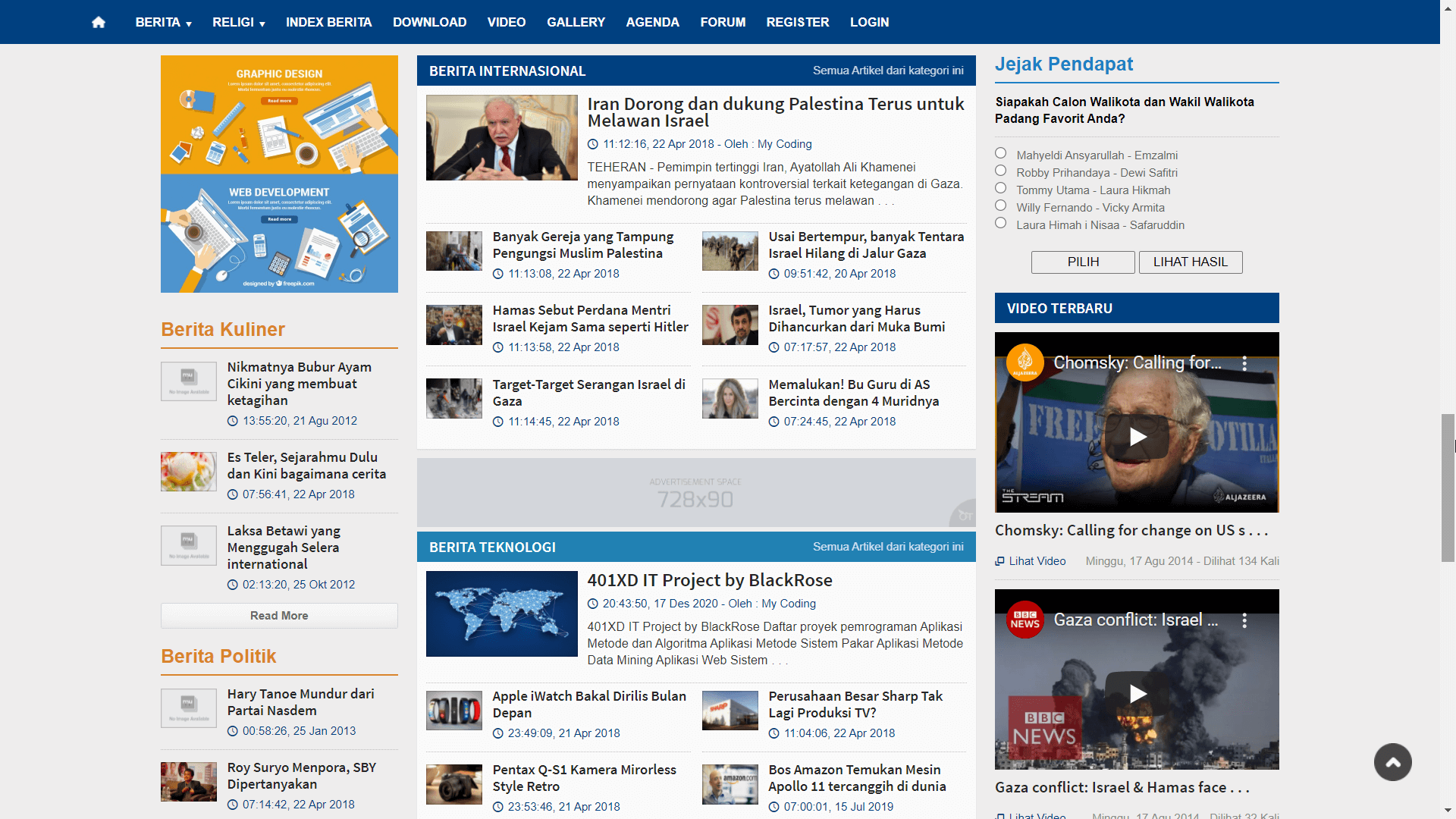Open the Iran Dorong dan dukung Palestina article

pos(774,112)
